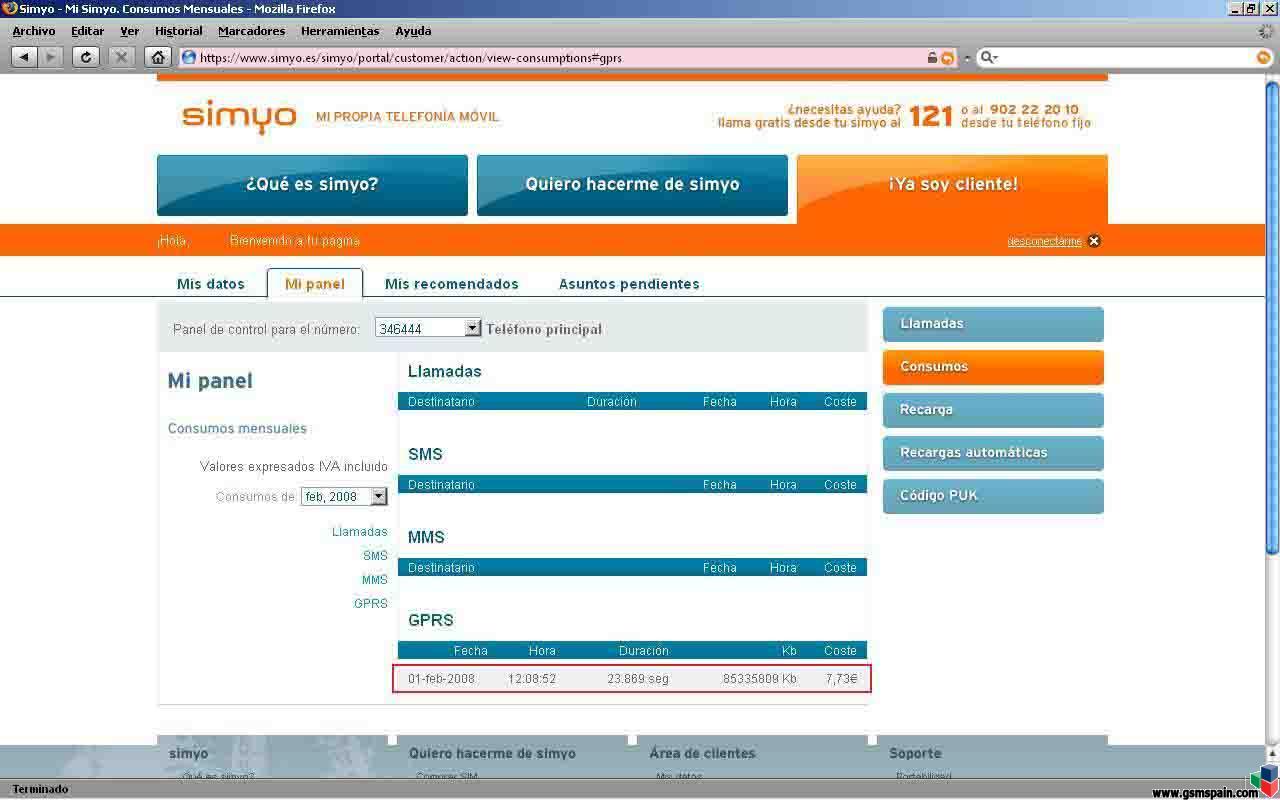The image size is (1280, 800).
Task: Click the GPRS time 12:08:52
Action: pyautogui.click(x=532, y=679)
